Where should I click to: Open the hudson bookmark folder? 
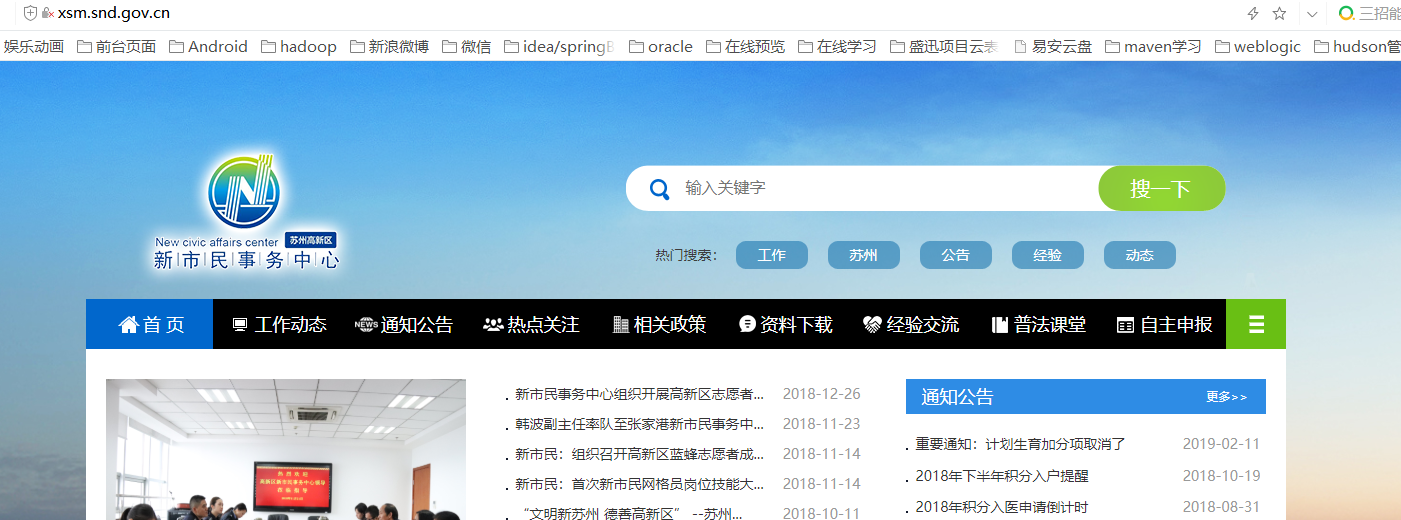coord(1357,46)
